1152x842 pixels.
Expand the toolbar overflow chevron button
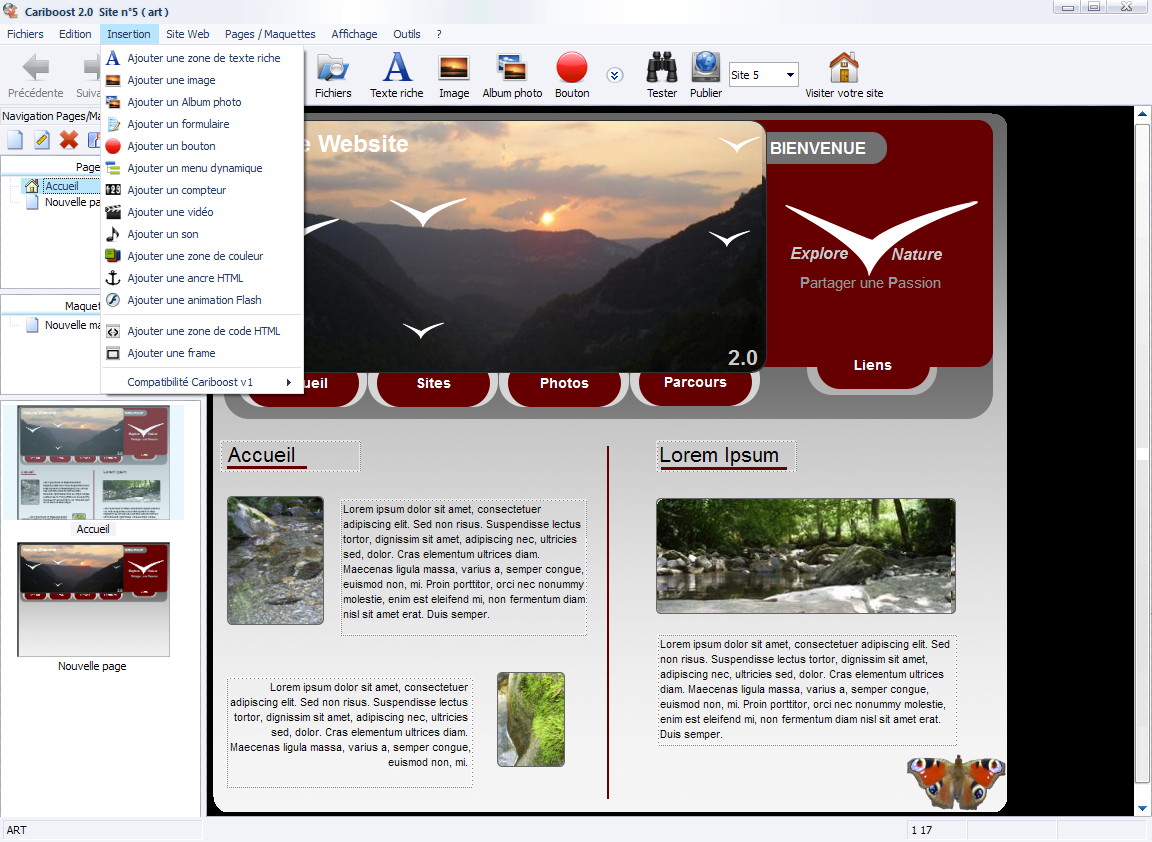(x=615, y=75)
